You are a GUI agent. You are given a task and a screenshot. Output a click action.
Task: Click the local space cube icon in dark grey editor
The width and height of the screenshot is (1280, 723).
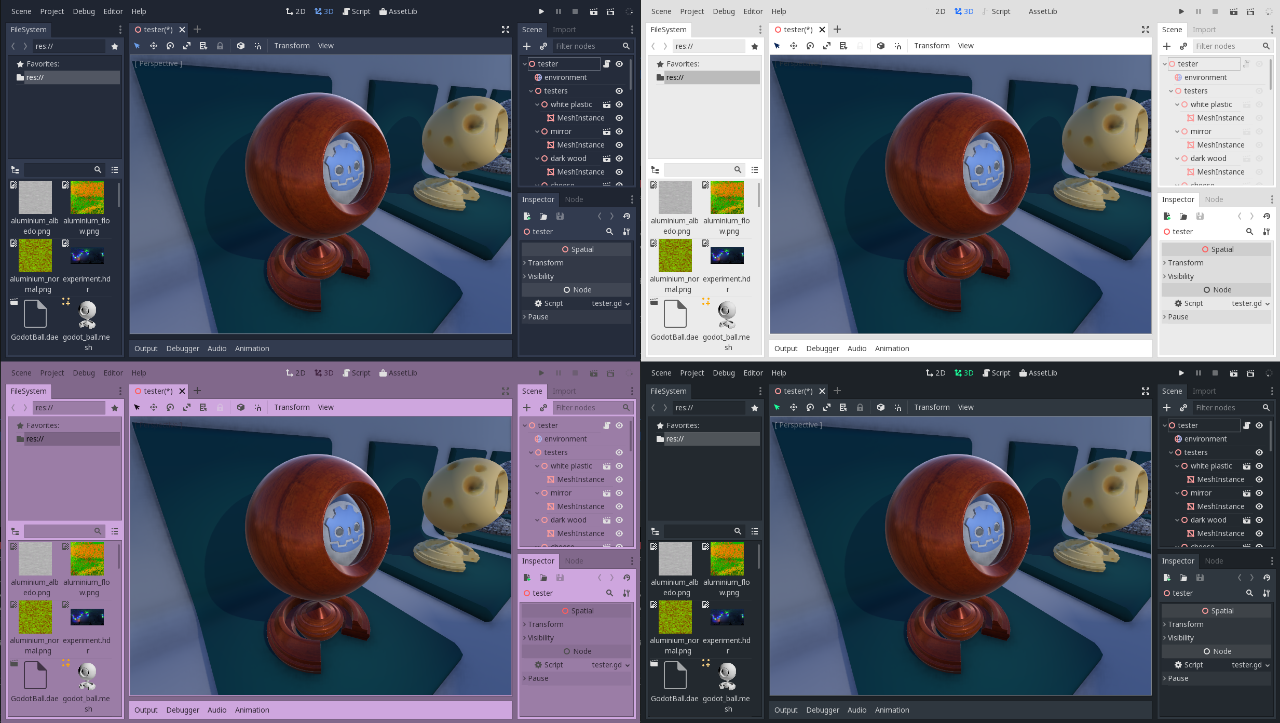click(880, 407)
